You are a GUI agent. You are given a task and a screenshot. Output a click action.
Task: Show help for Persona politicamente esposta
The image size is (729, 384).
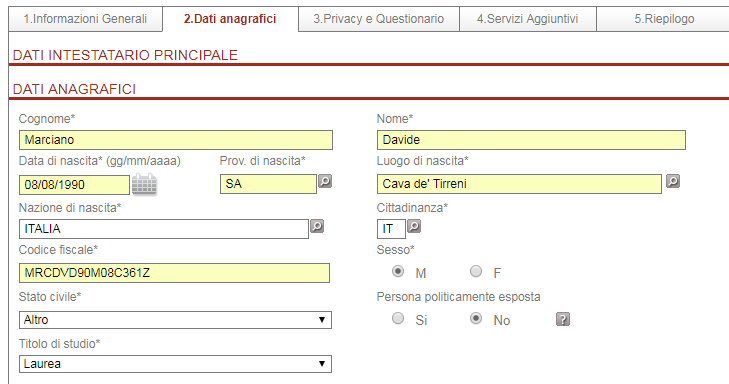563,319
